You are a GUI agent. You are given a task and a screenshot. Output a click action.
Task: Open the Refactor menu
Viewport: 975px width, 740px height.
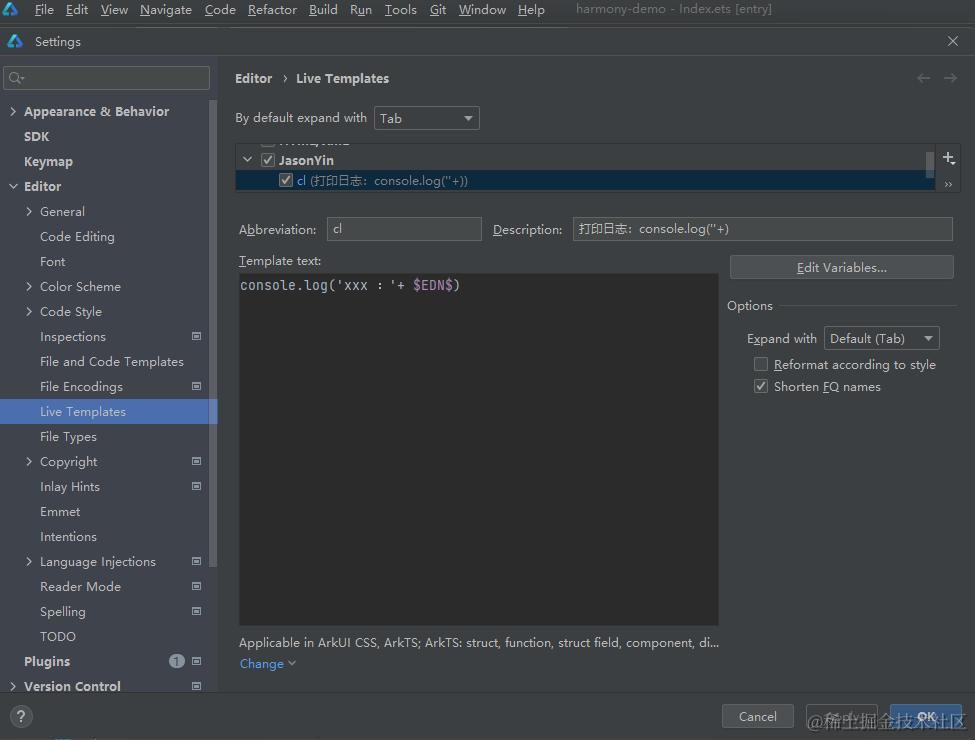272,9
